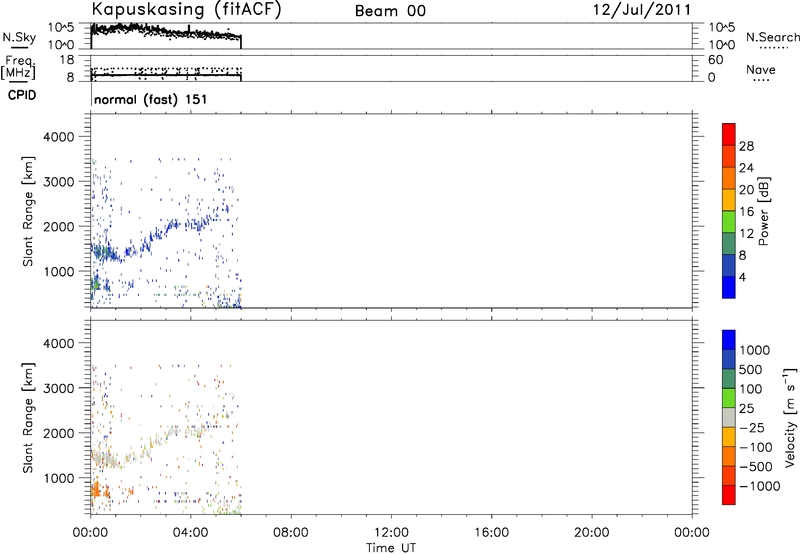Click the 'Power [dB]' colorbar title
Screen dimensions: 800x554
763,211
